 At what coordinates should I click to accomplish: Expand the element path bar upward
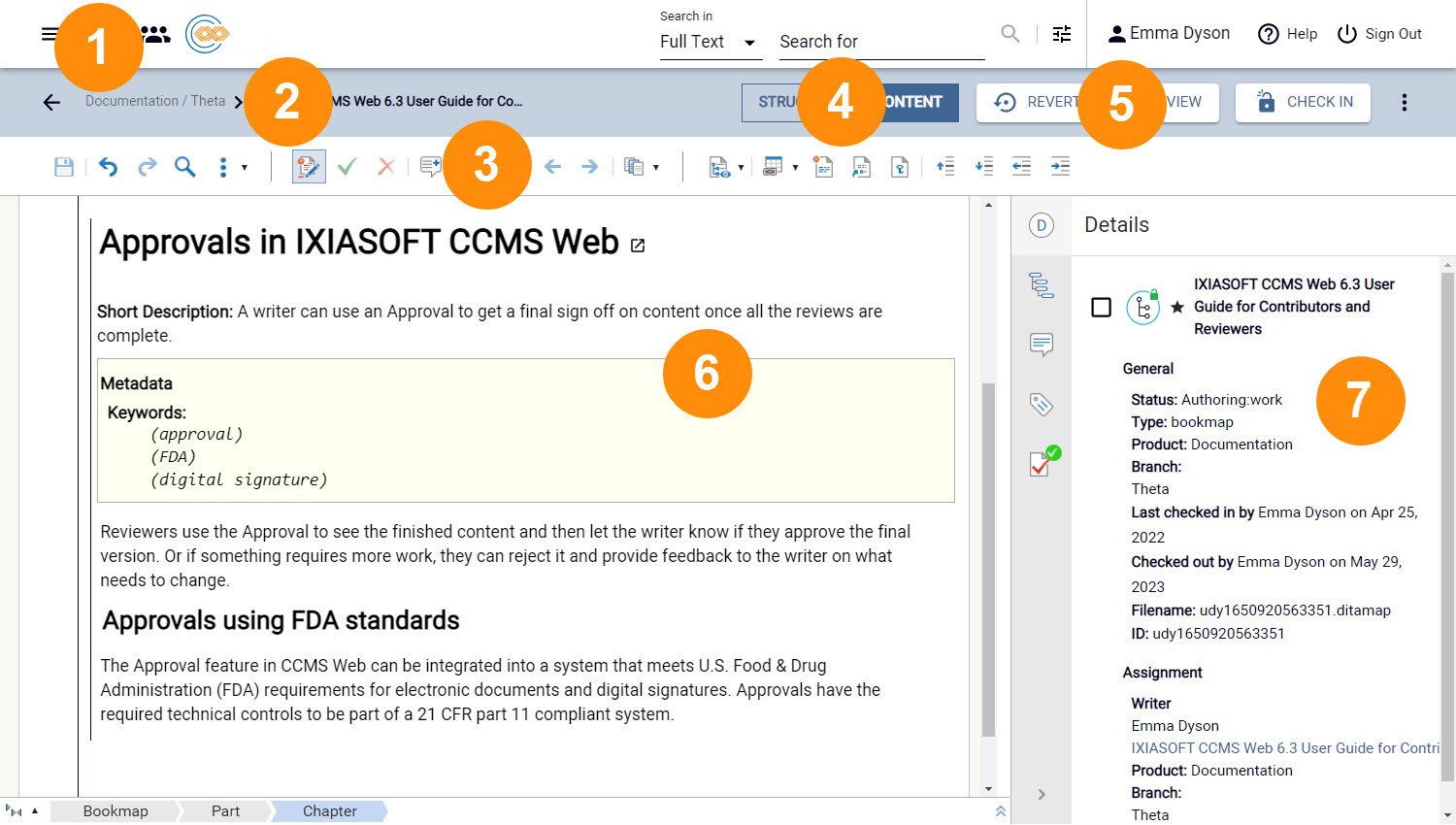pyautogui.click(x=1000, y=810)
